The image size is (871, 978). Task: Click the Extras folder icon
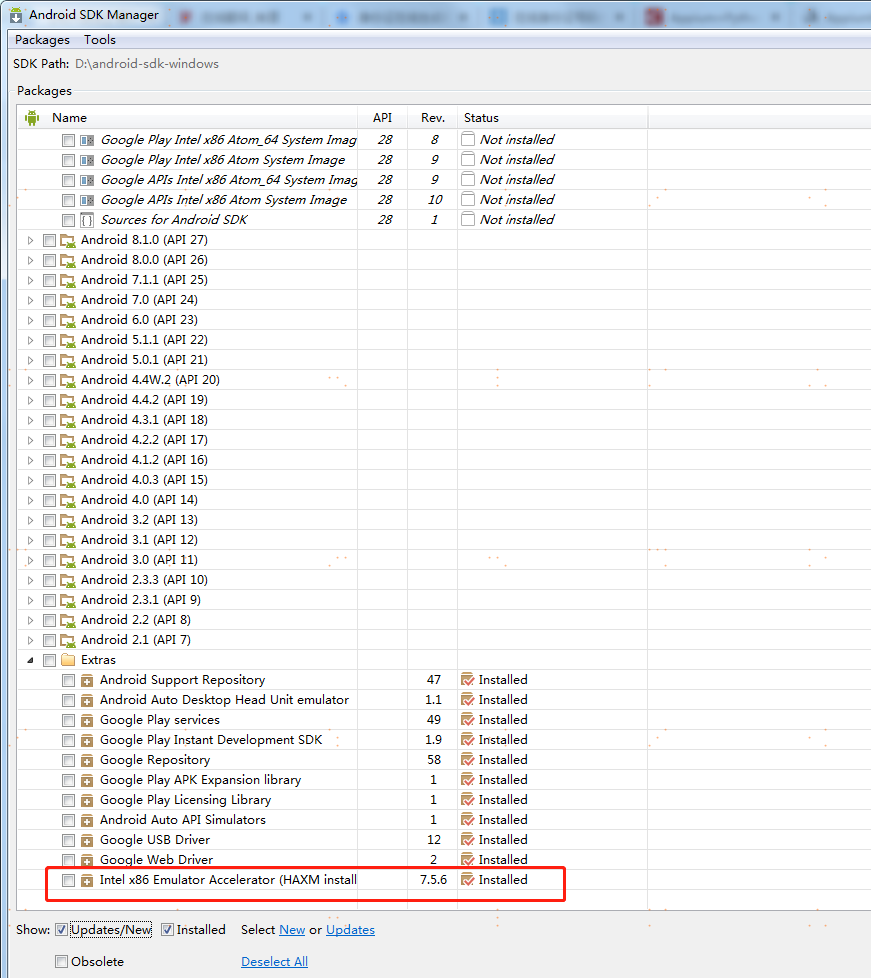click(69, 659)
